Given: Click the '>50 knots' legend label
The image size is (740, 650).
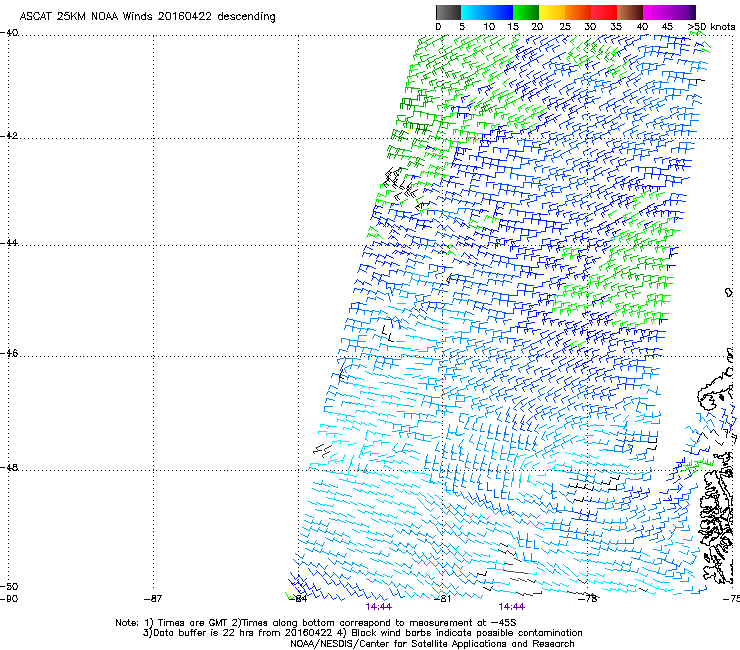Looking at the screenshot, I should [x=711, y=27].
